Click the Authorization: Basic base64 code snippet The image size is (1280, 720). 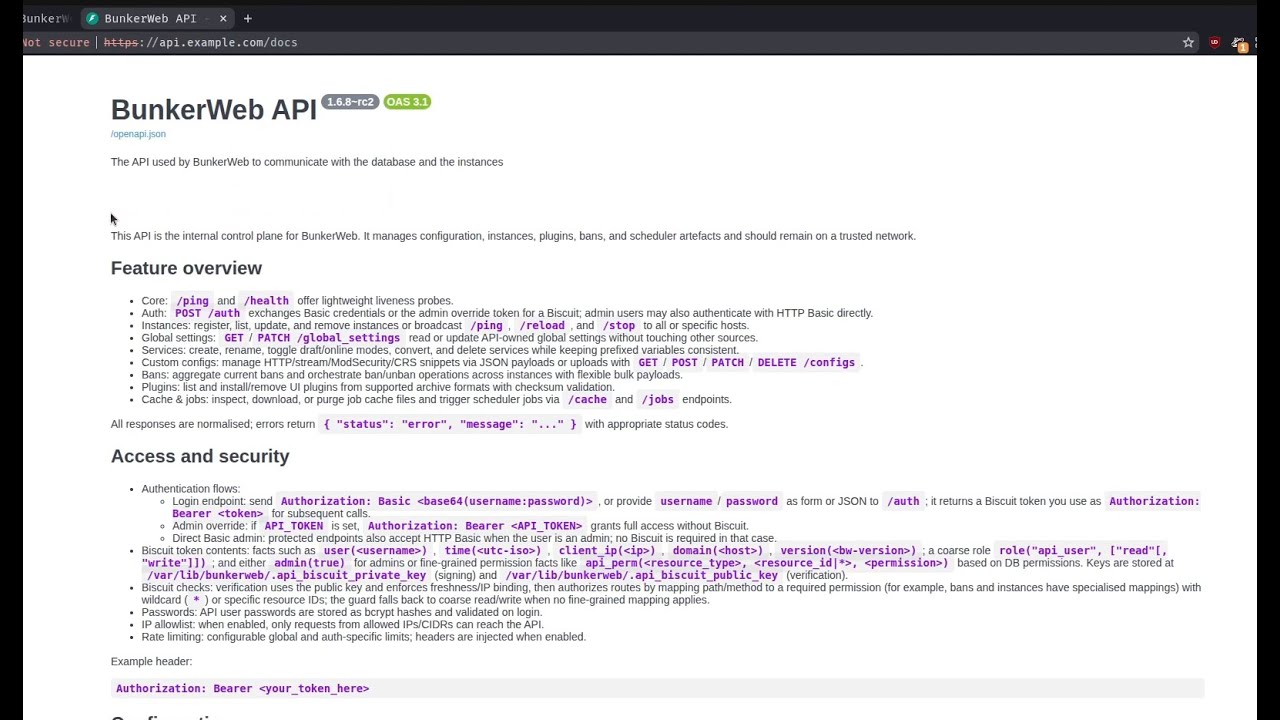point(436,502)
